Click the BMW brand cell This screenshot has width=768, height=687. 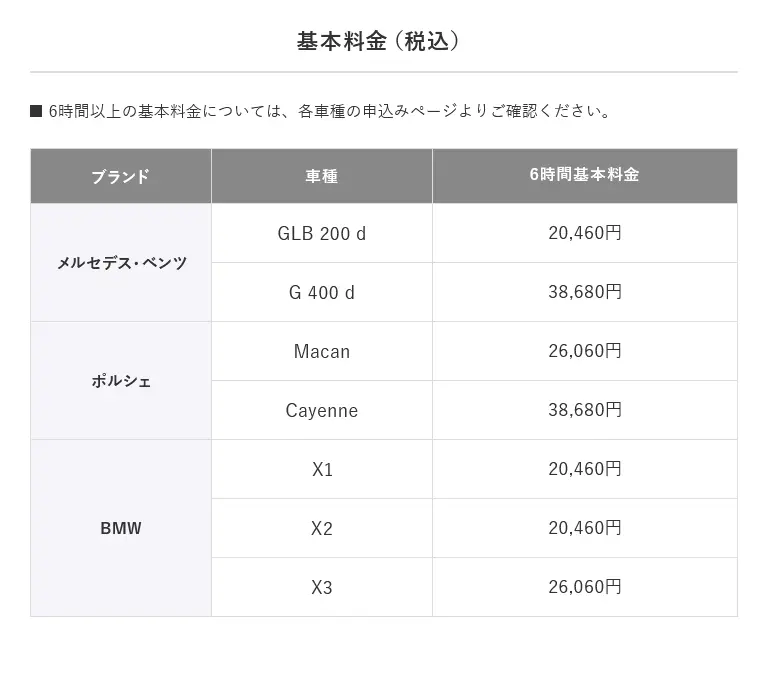click(121, 528)
